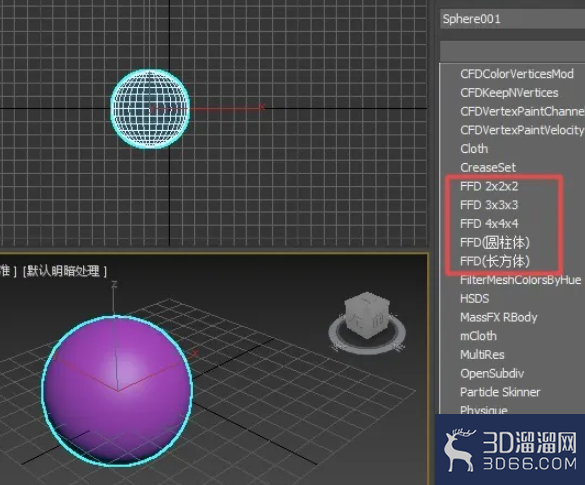Choose the CreaseSet modifier
The width and height of the screenshot is (585, 485).
(x=488, y=167)
